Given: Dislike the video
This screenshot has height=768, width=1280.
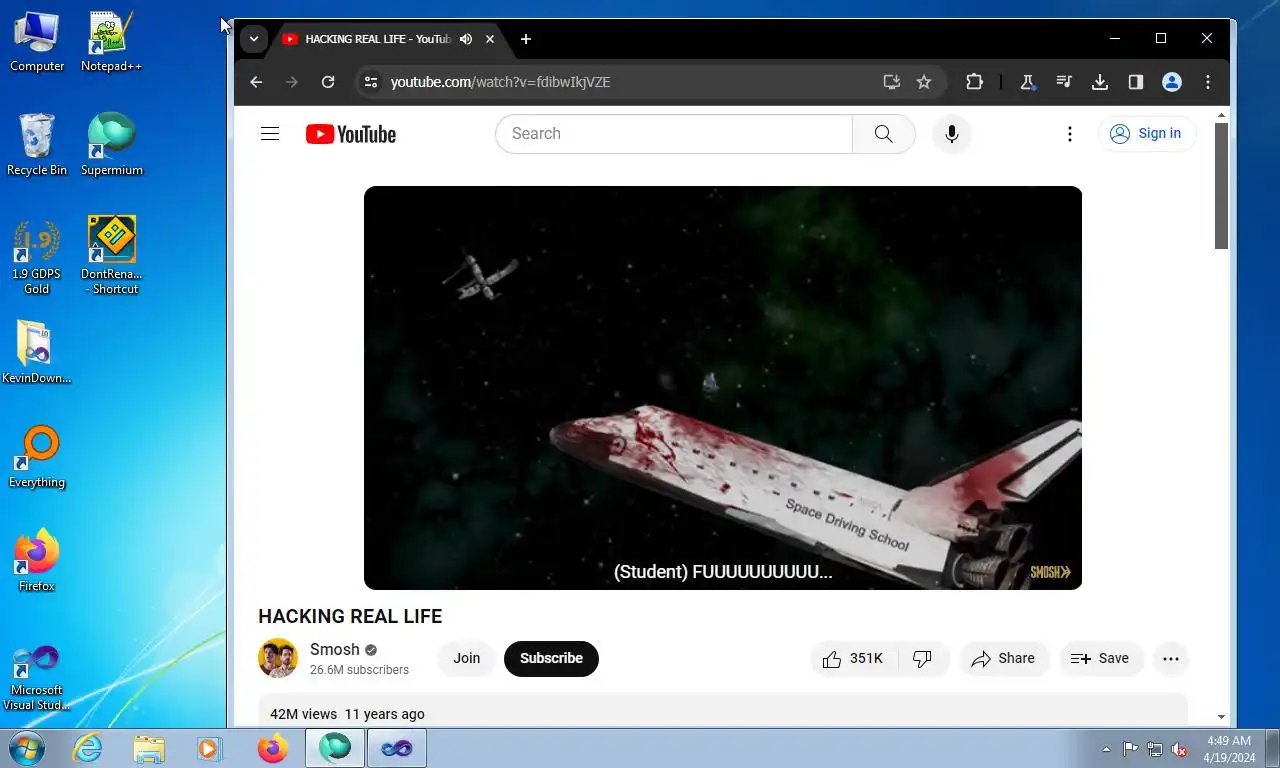Looking at the screenshot, I should (923, 658).
